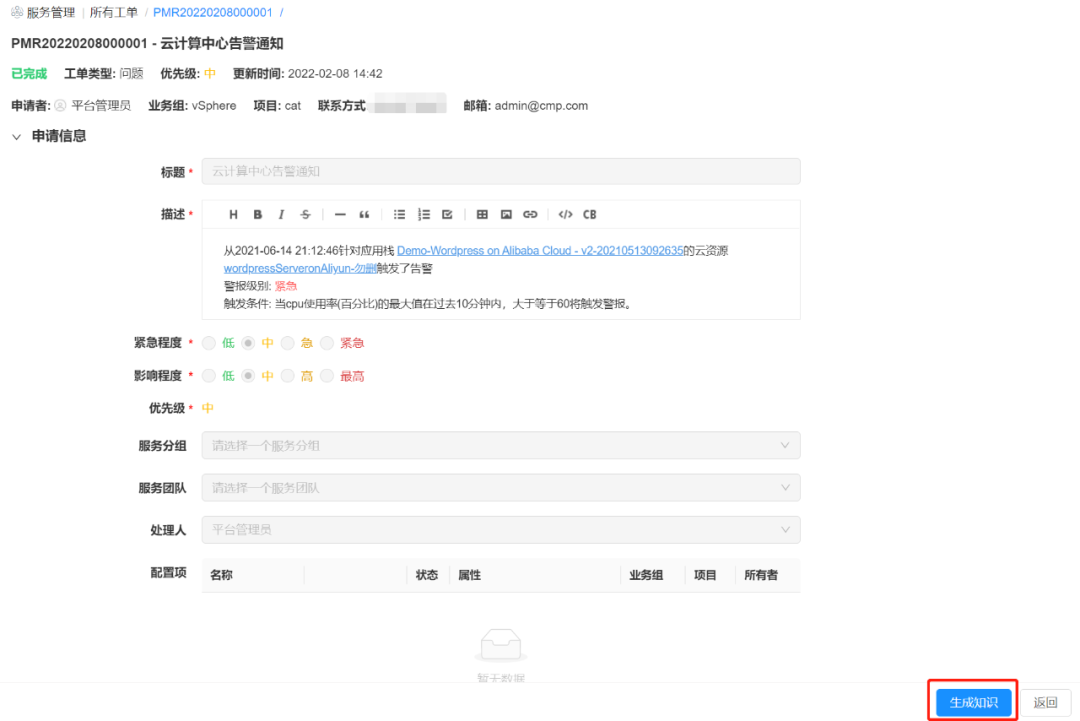
Task: Collapse the 申请信息 section
Action: (17, 135)
